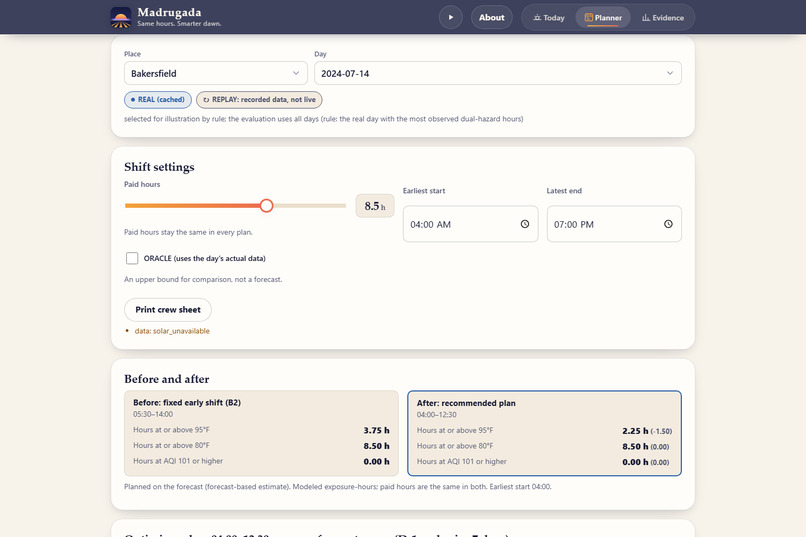The height and width of the screenshot is (537, 806).
Task: Click the Latest end time field
Action: coord(614,224)
